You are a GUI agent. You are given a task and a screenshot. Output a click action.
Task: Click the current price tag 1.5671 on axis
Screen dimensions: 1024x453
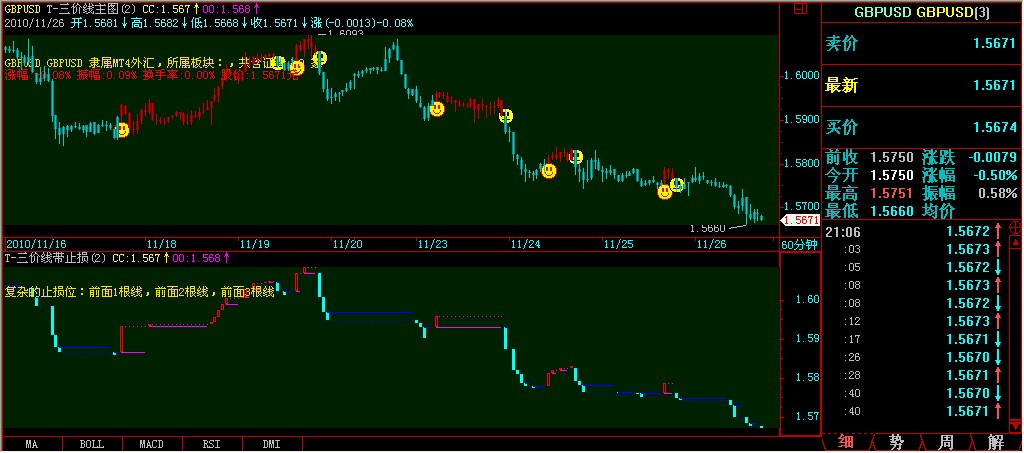(x=802, y=221)
